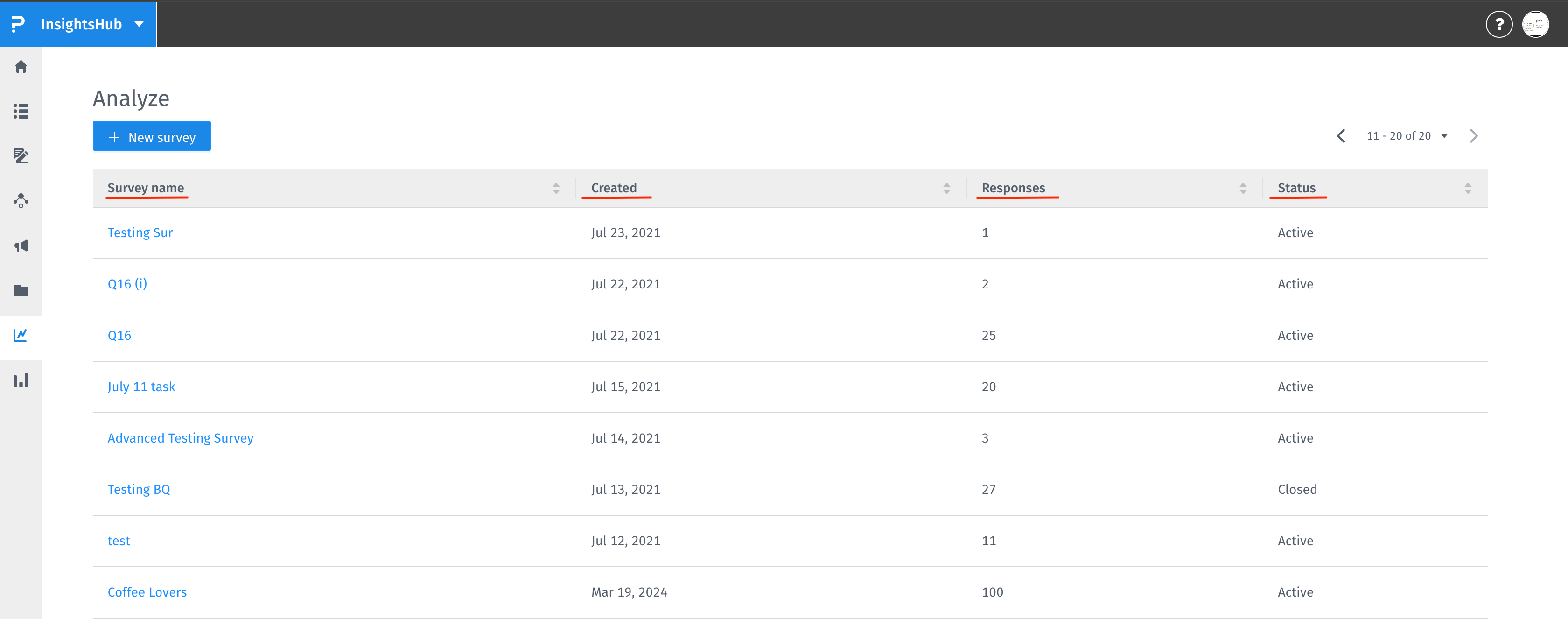Open the bar chart reports icon
1568x619 pixels.
pyautogui.click(x=21, y=380)
